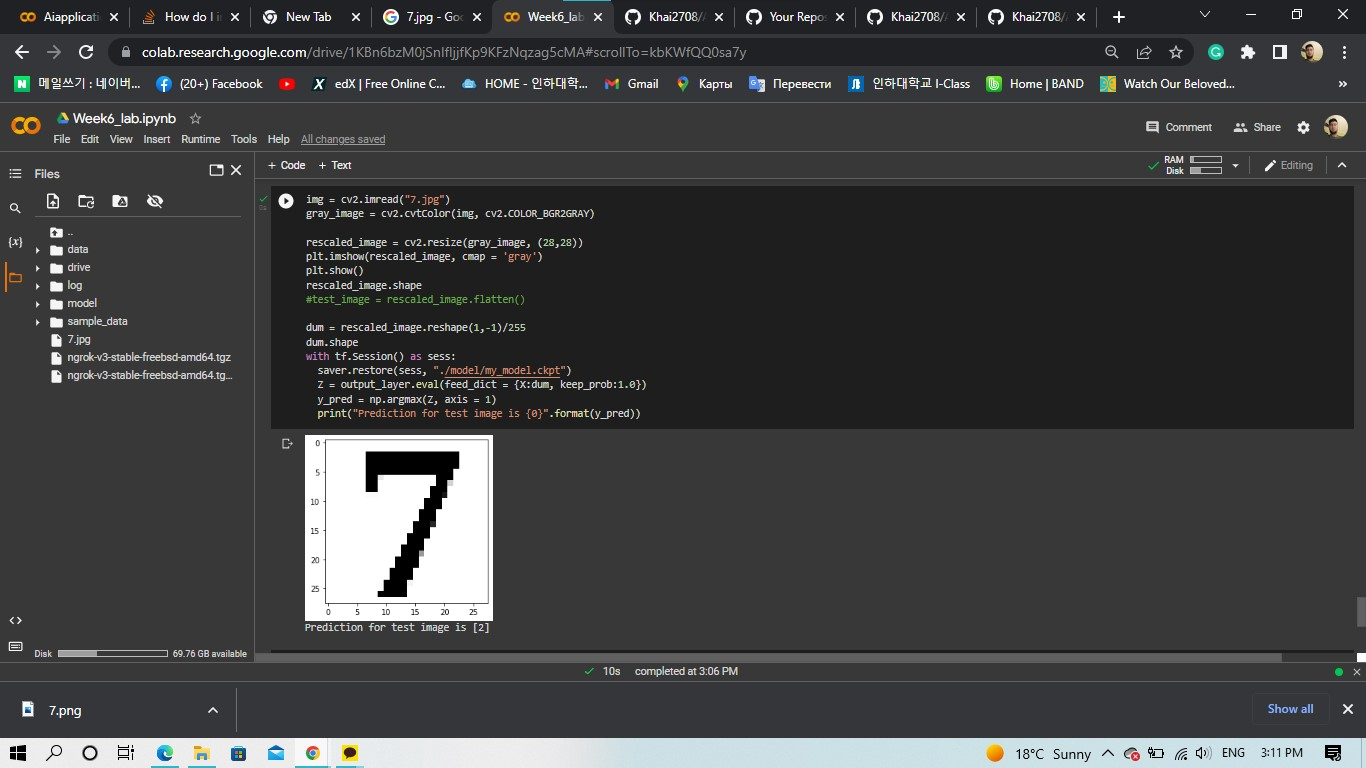Open Colab settings gear
The height and width of the screenshot is (768, 1366).
pos(1302,127)
